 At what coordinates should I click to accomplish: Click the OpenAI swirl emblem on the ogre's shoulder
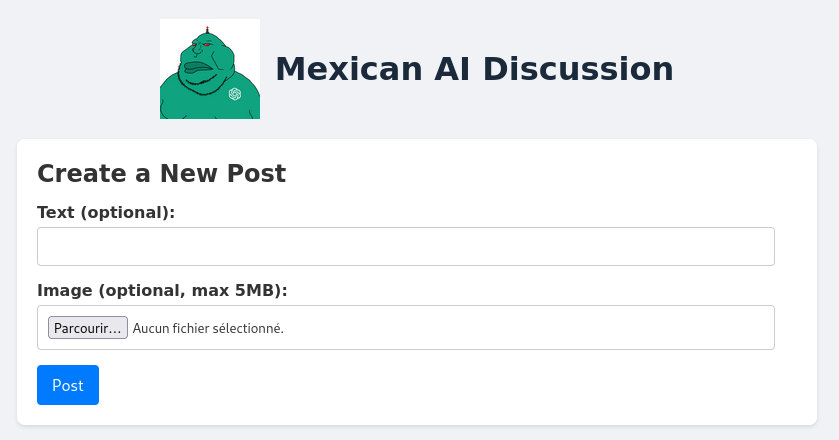[x=235, y=94]
